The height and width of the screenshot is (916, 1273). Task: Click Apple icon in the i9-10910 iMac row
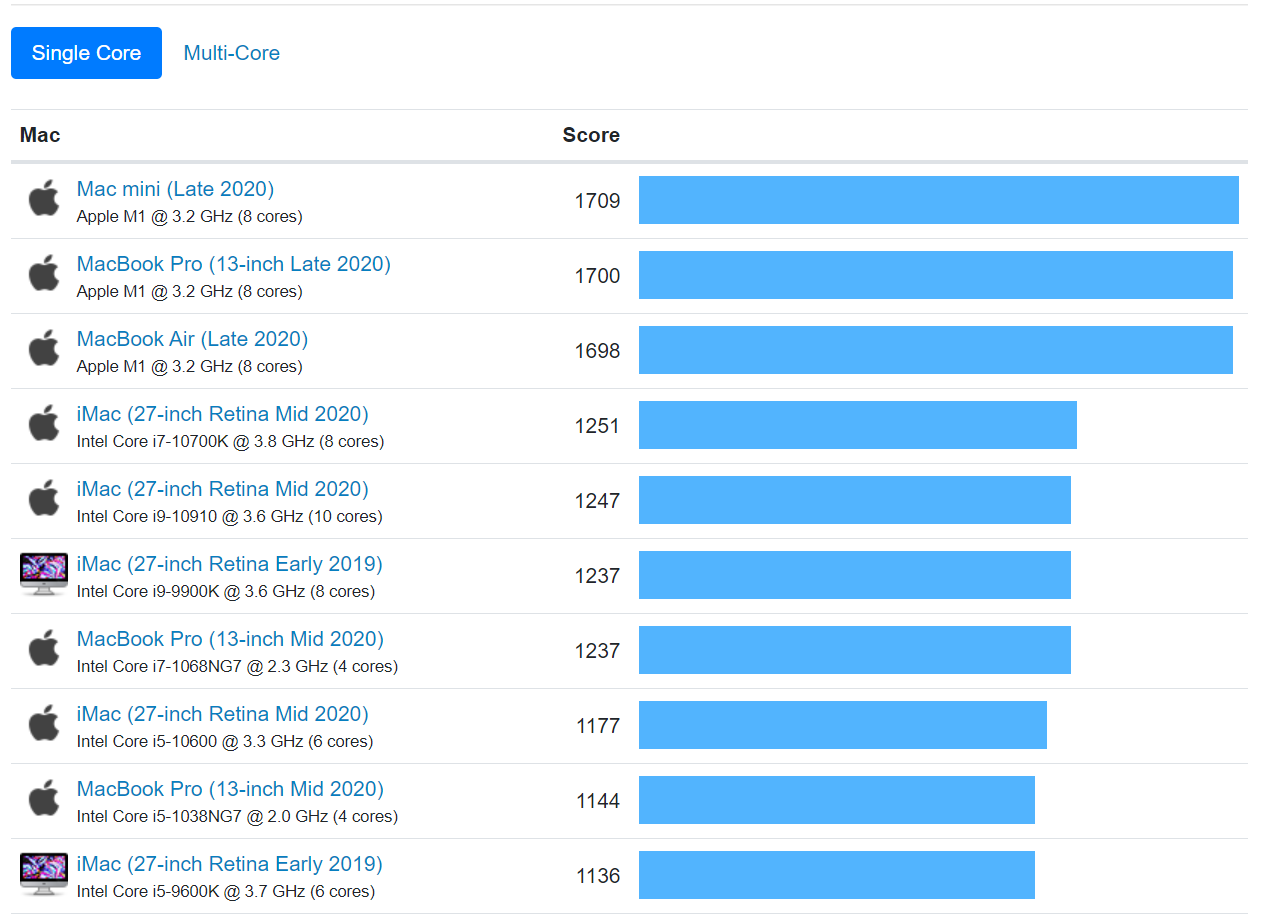coord(44,499)
